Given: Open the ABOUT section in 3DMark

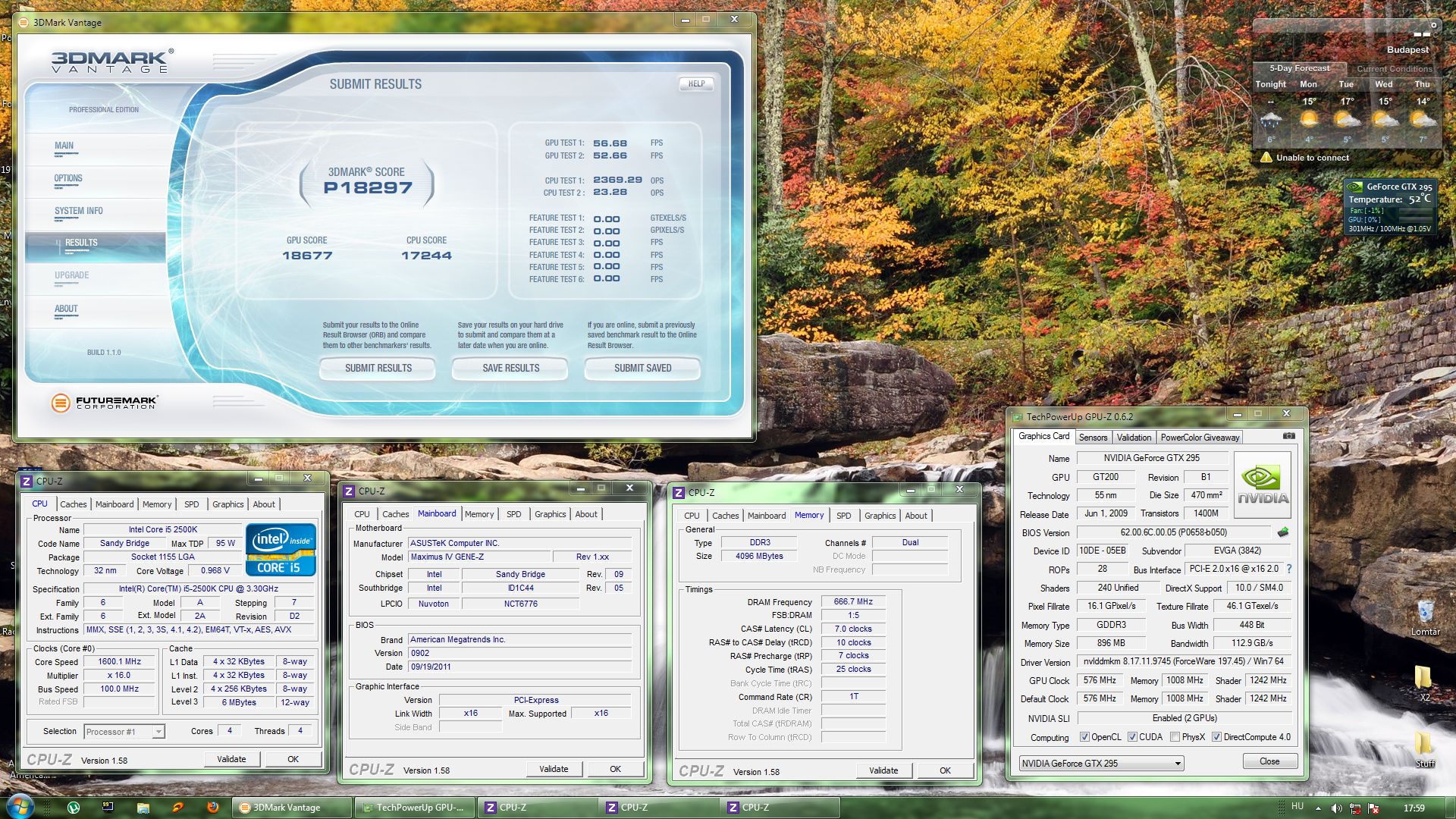Looking at the screenshot, I should click(x=66, y=309).
